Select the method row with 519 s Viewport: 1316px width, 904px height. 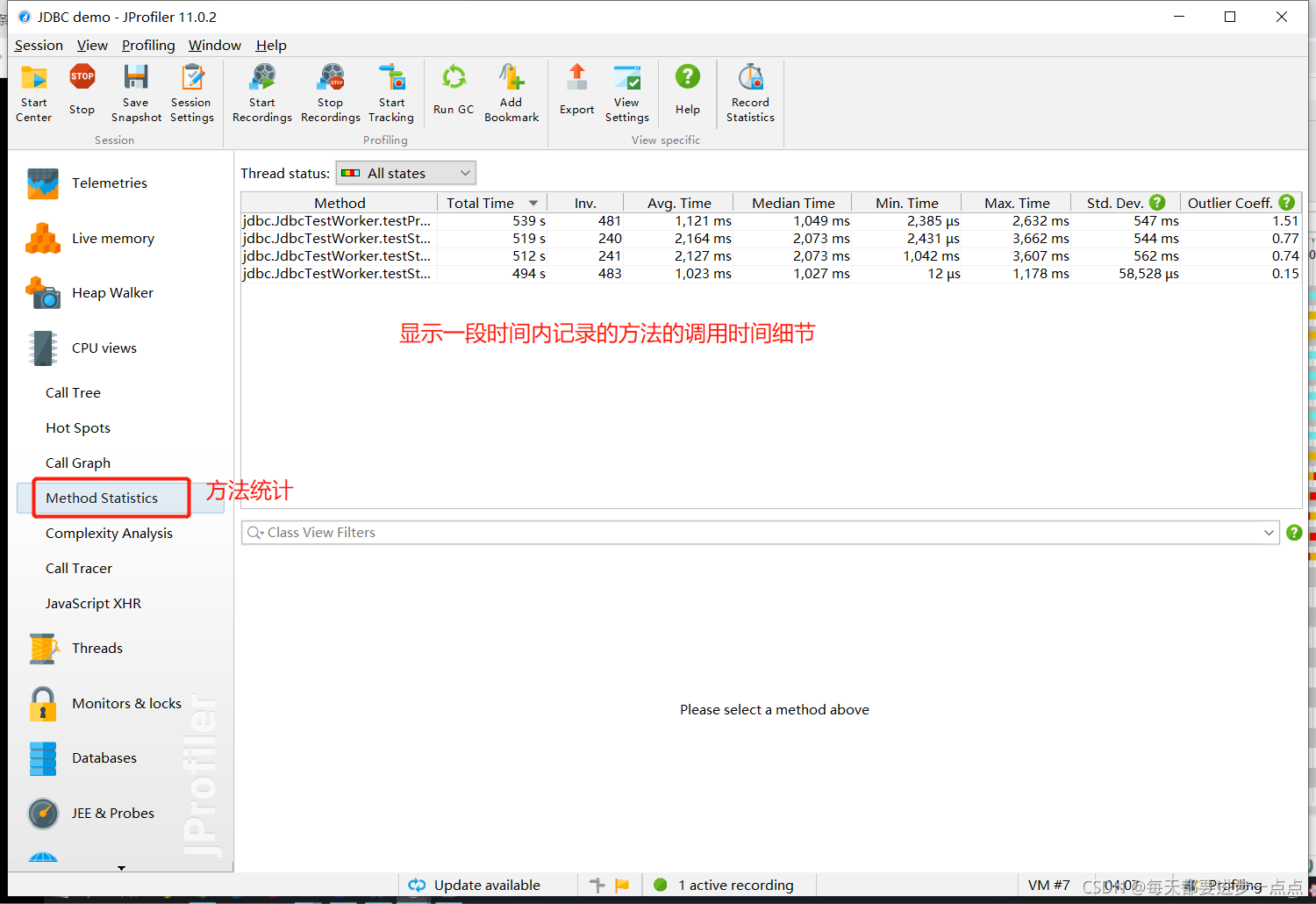(771, 239)
